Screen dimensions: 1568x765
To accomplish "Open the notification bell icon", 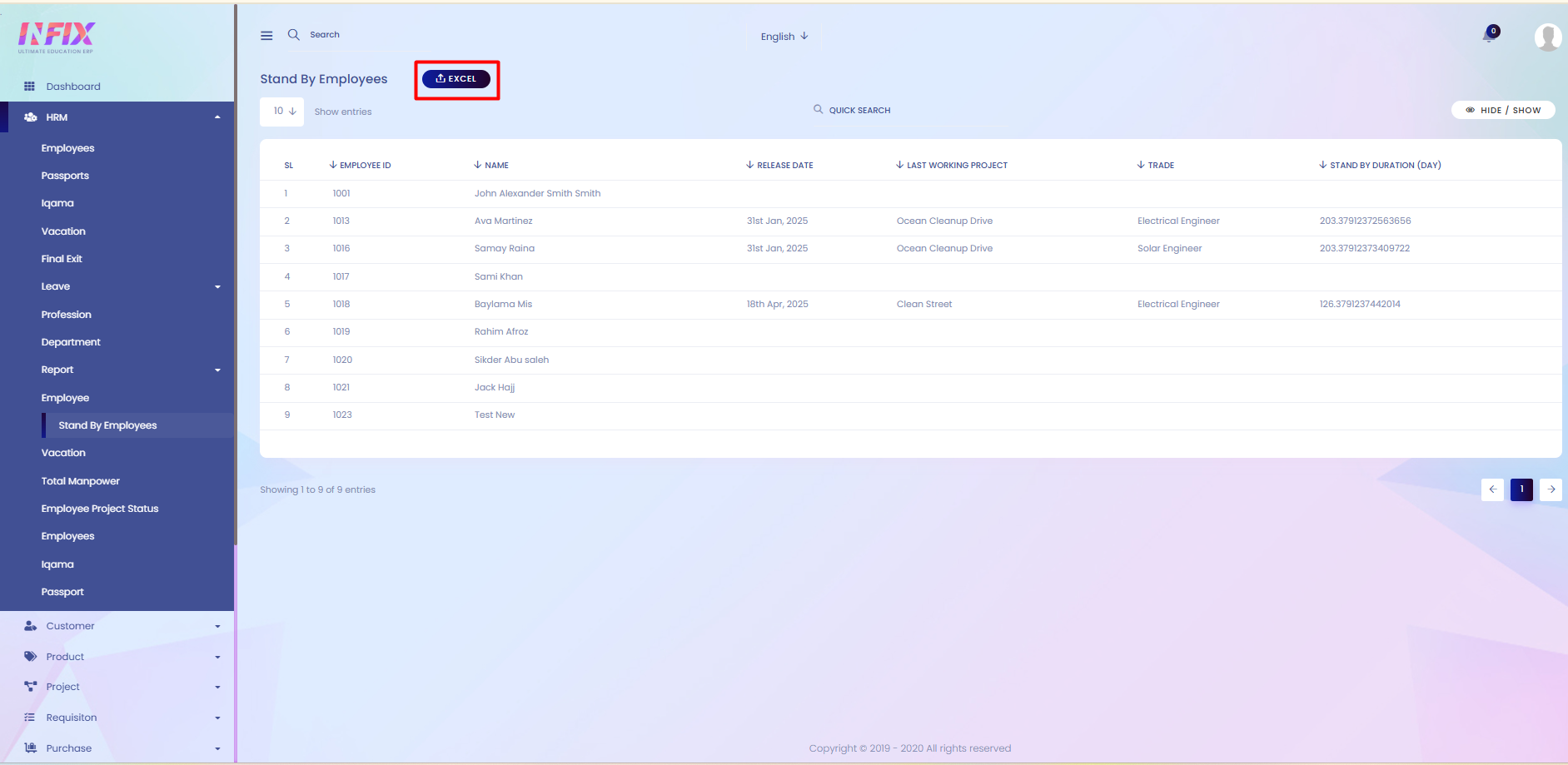I will (1489, 36).
